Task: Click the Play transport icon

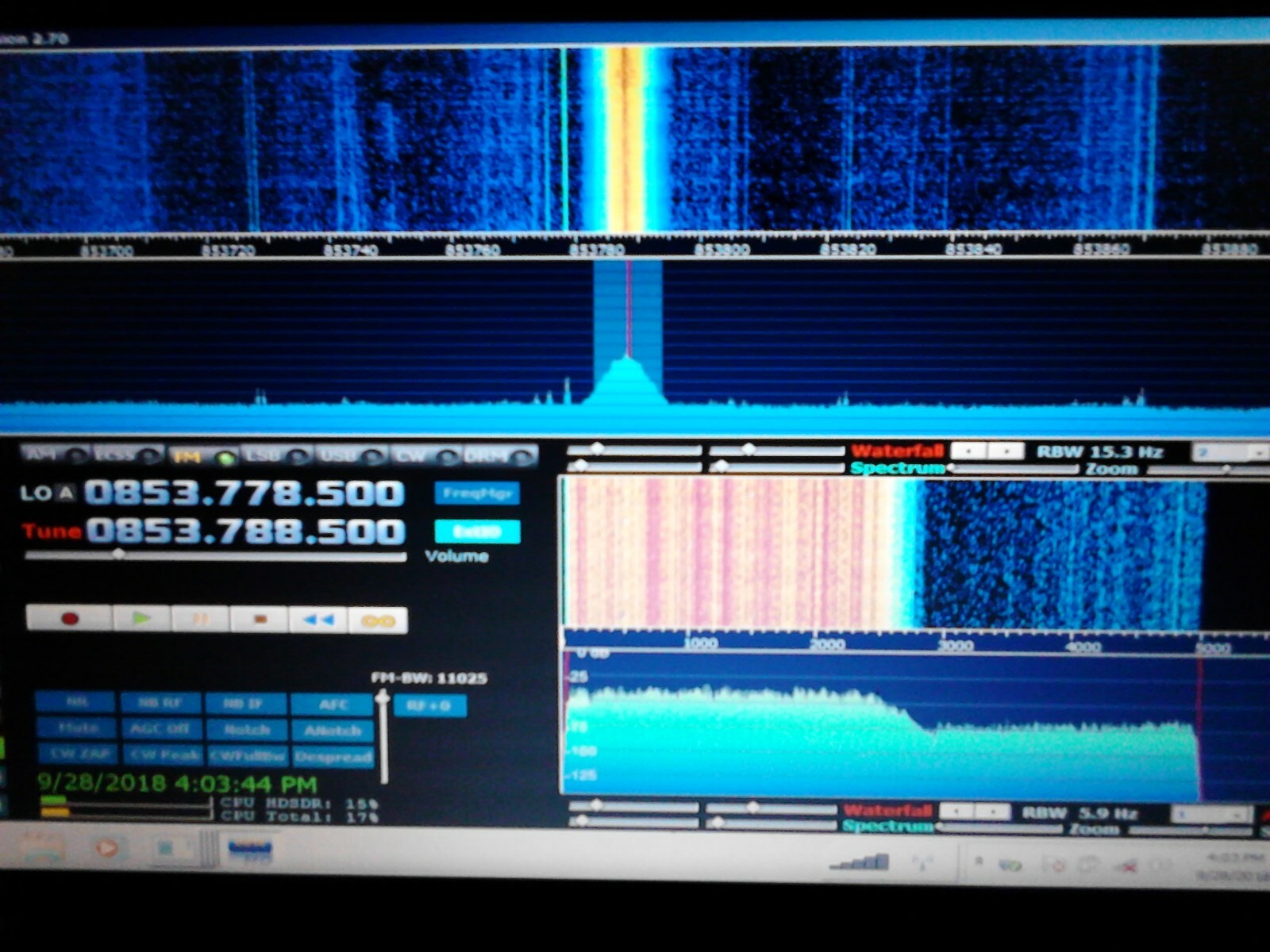Action: pyautogui.click(x=142, y=619)
